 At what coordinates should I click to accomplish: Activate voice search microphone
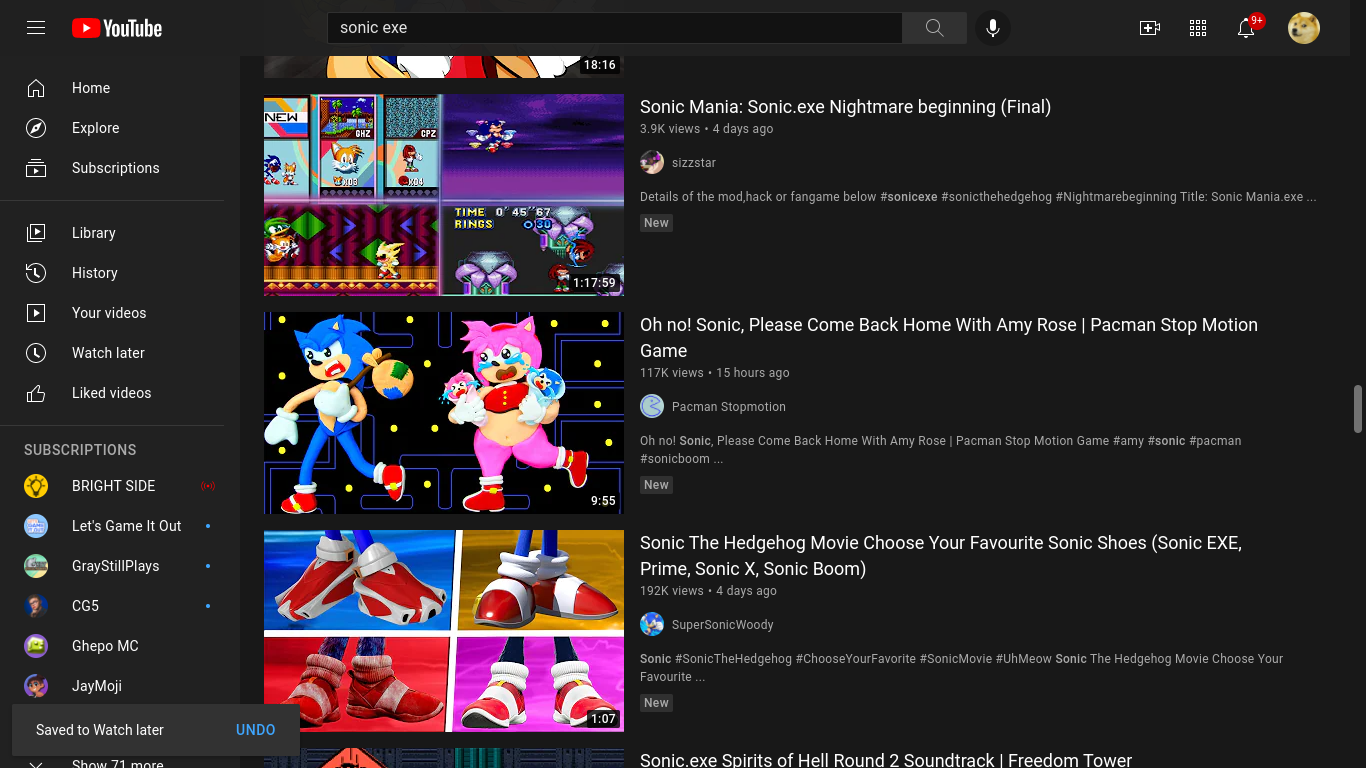coord(992,28)
